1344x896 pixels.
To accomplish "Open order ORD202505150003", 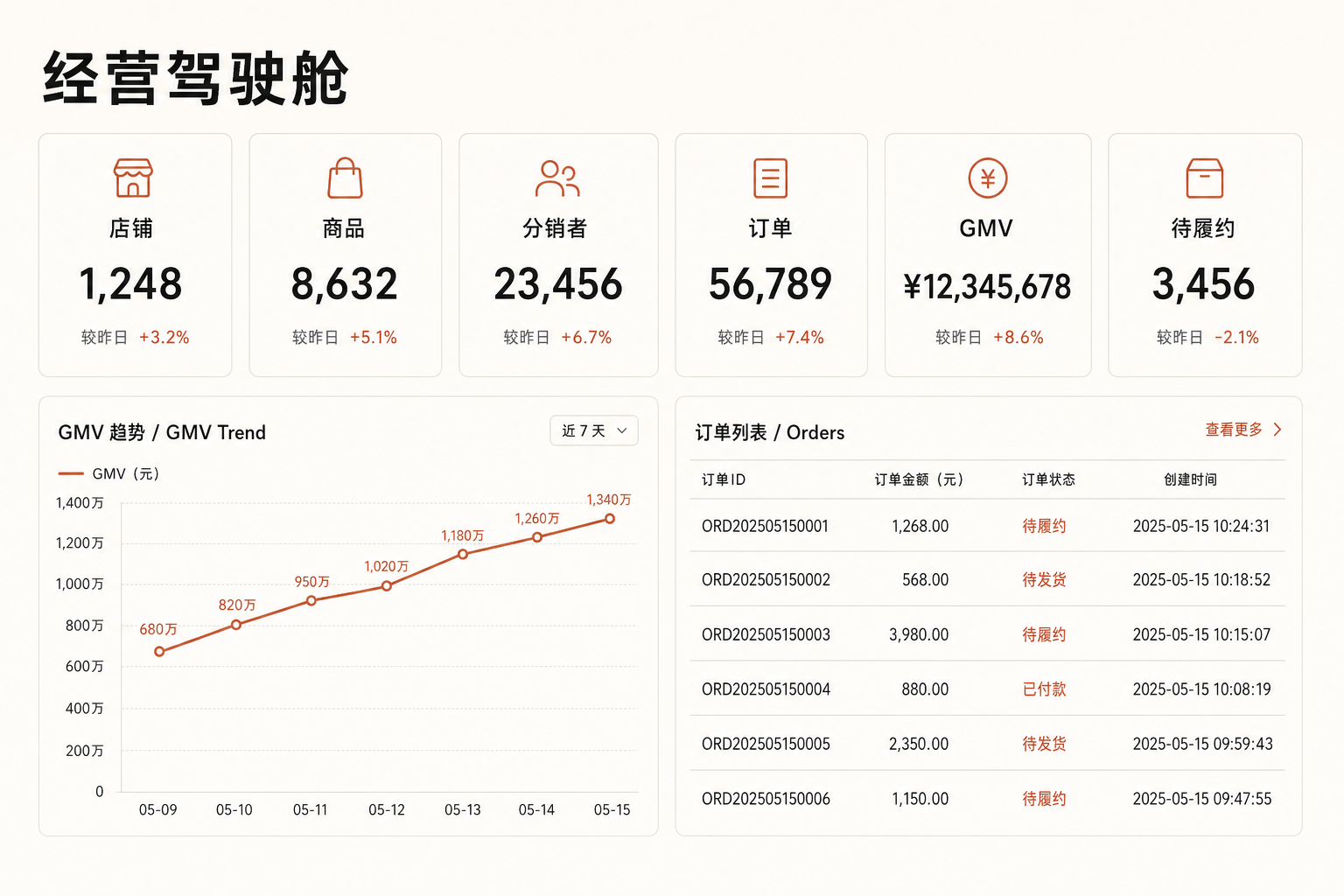I will point(766,634).
